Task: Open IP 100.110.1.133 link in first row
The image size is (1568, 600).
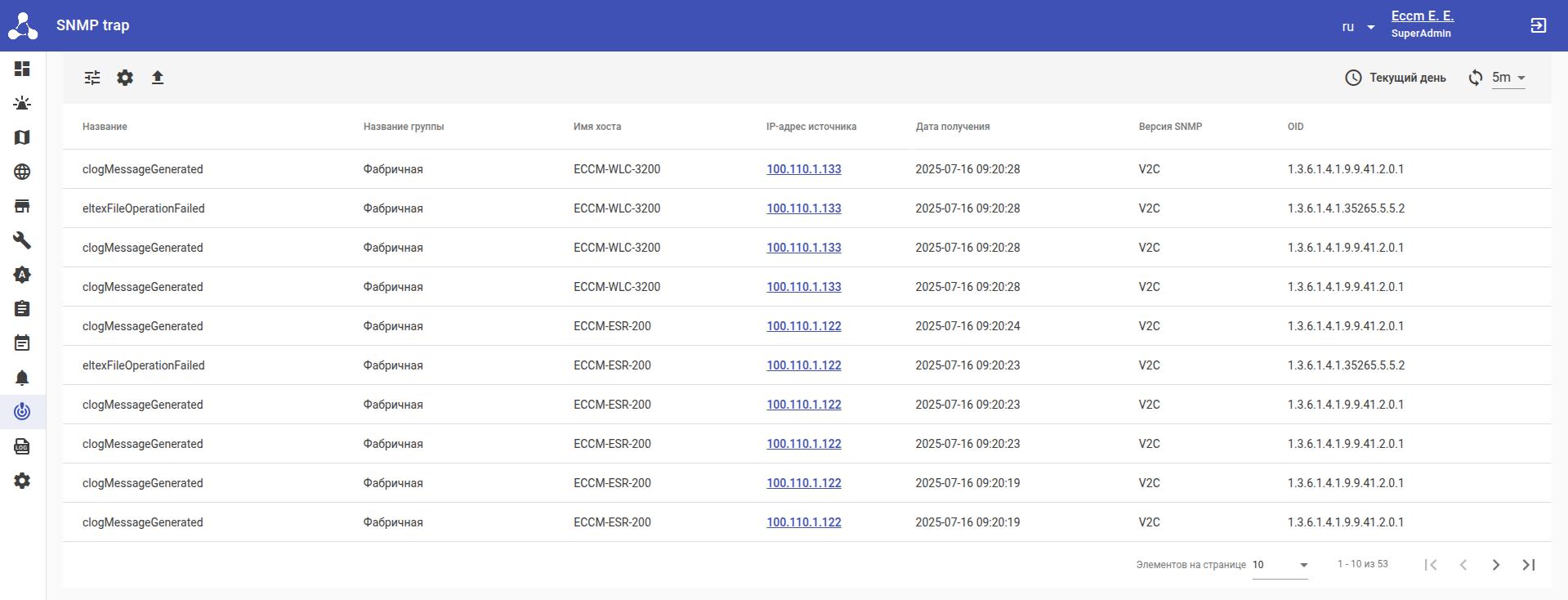Action: coord(803,169)
